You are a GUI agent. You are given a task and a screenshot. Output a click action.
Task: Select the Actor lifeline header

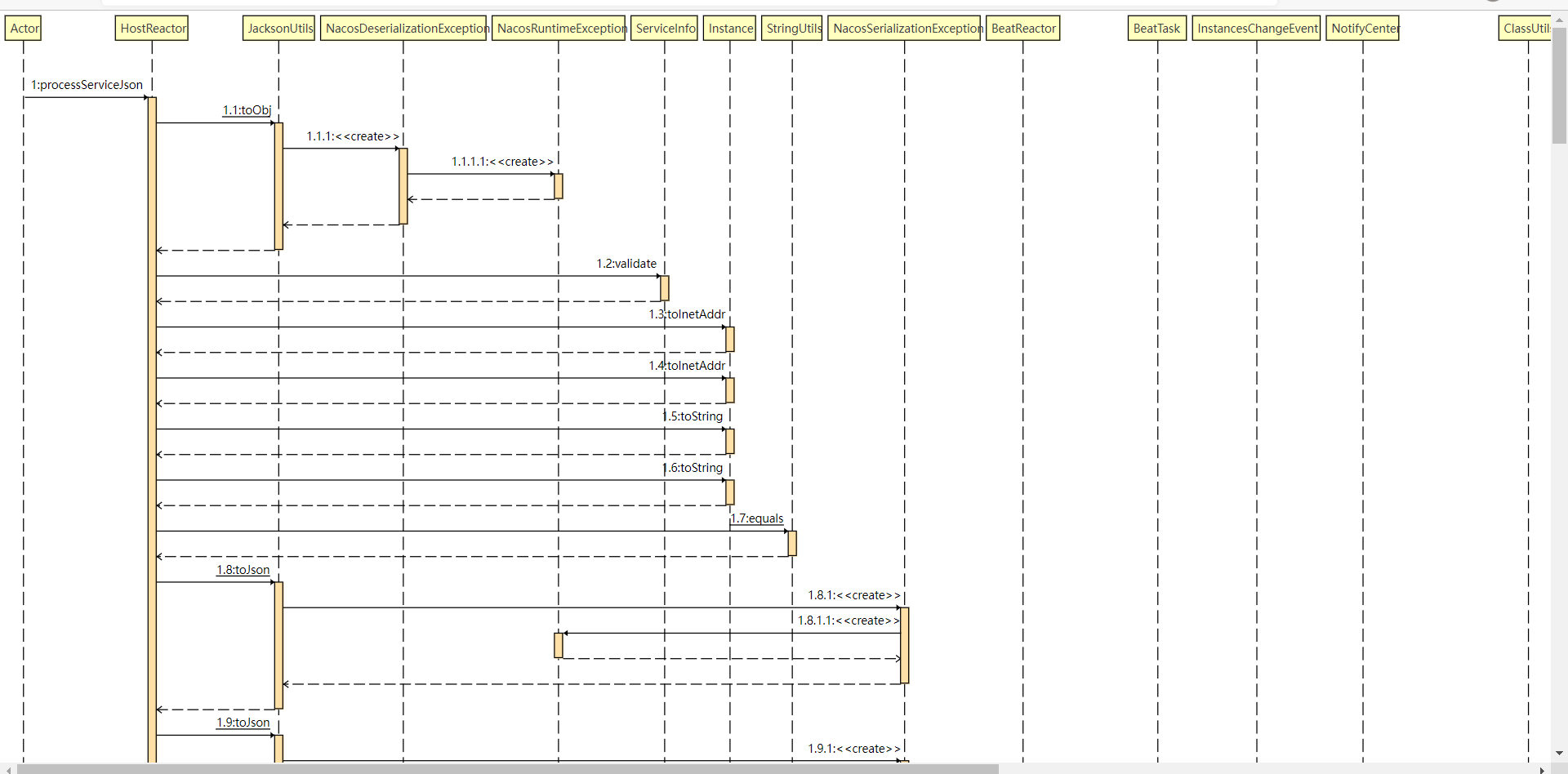click(x=23, y=28)
